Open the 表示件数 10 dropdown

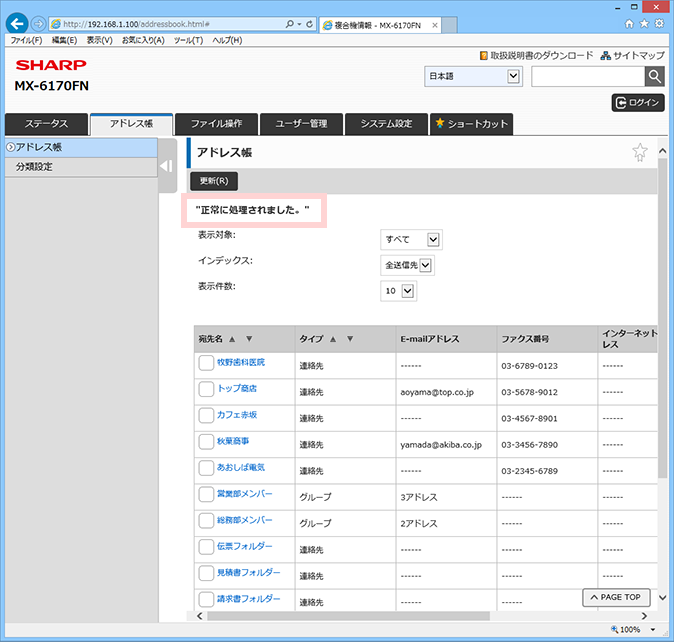pos(398,291)
